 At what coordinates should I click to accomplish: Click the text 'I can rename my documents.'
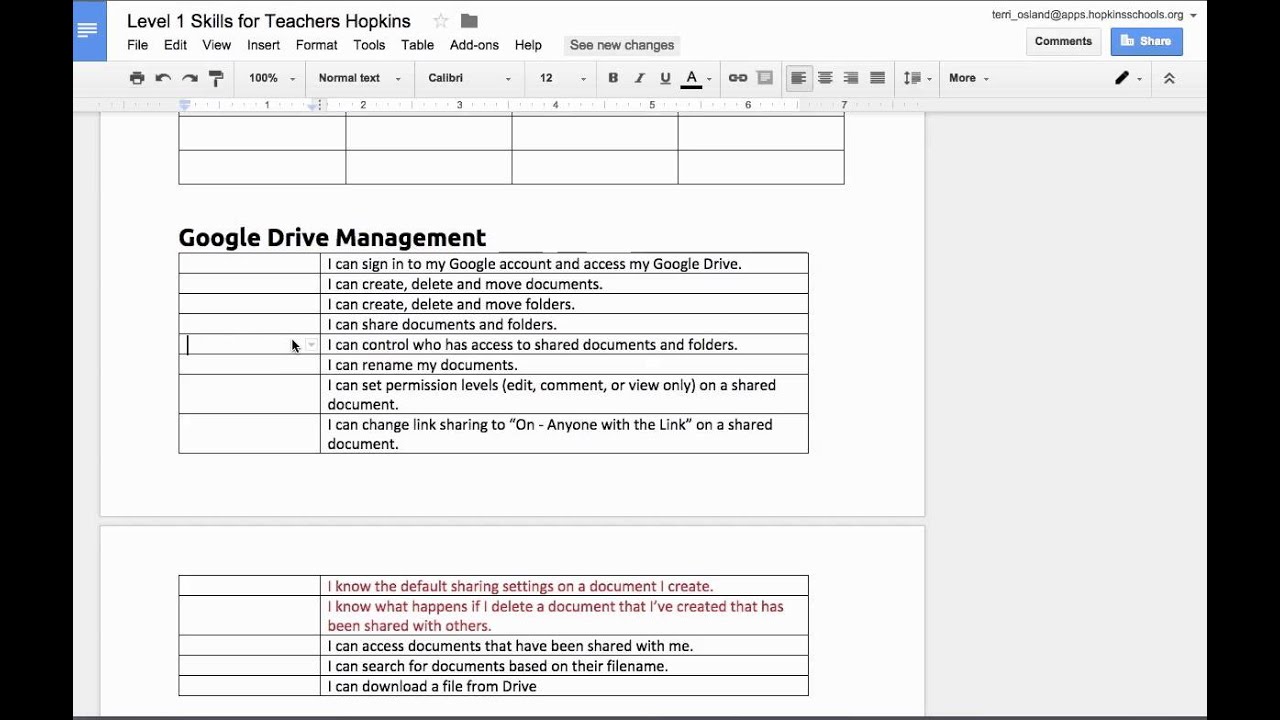point(422,365)
